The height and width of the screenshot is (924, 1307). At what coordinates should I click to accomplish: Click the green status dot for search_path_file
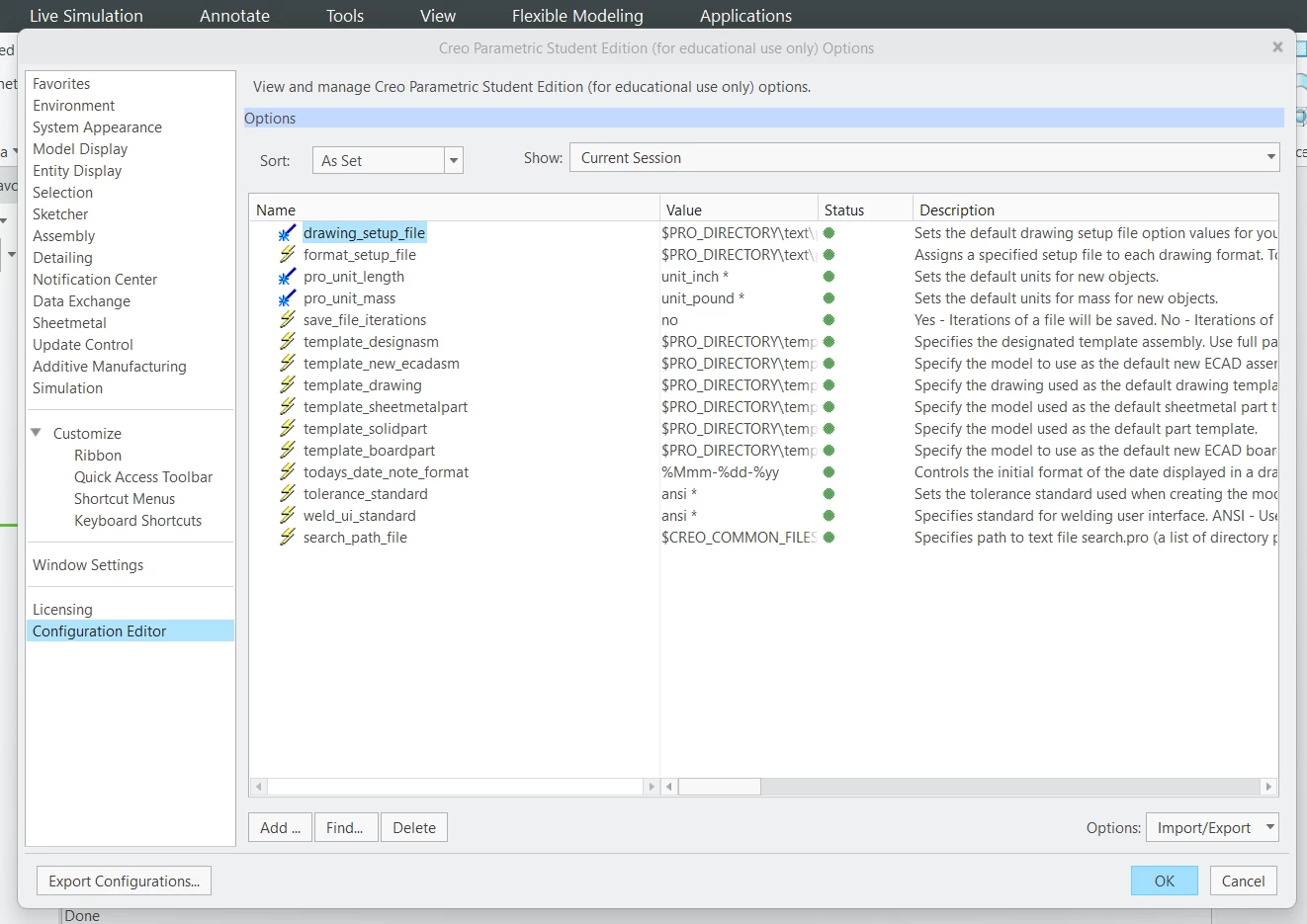828,538
